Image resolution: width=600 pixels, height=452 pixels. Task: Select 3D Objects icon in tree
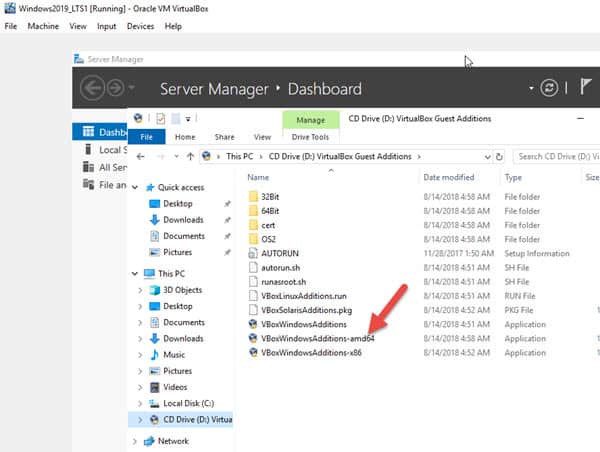click(154, 290)
